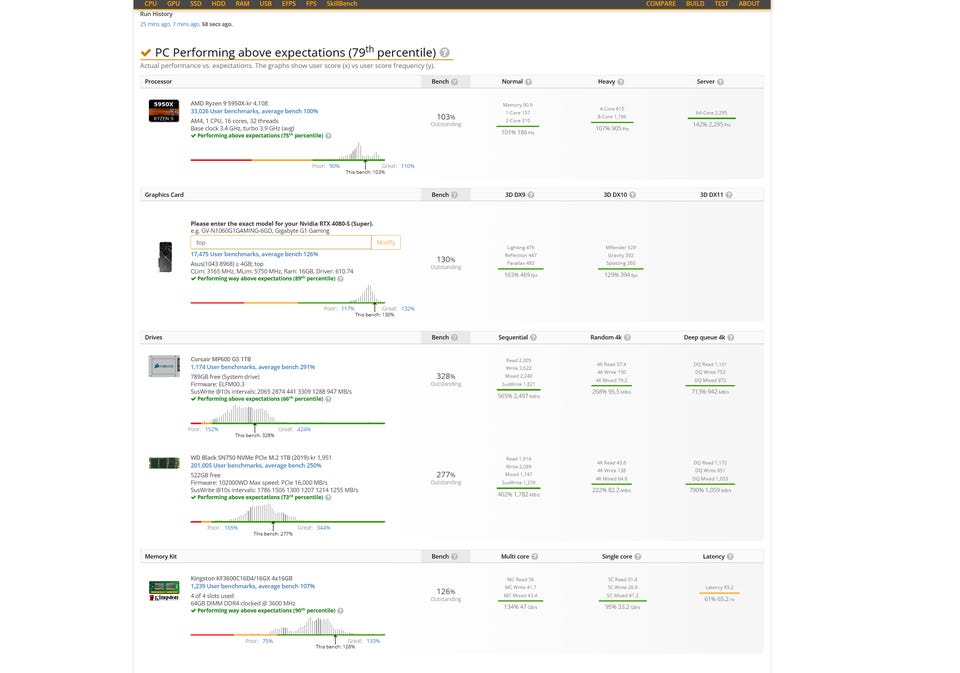Click Bench help icon in Graphics Card header
This screenshot has width=960, height=673.
[454, 195]
